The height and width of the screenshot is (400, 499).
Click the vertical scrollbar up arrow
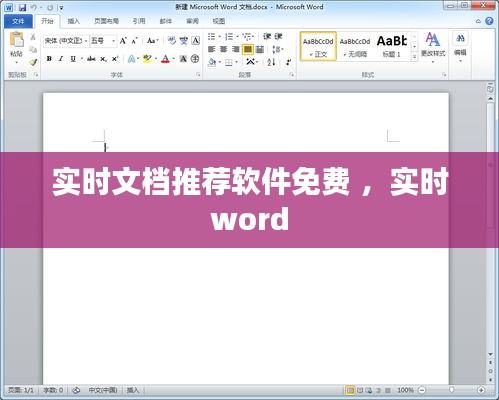(x=490, y=99)
